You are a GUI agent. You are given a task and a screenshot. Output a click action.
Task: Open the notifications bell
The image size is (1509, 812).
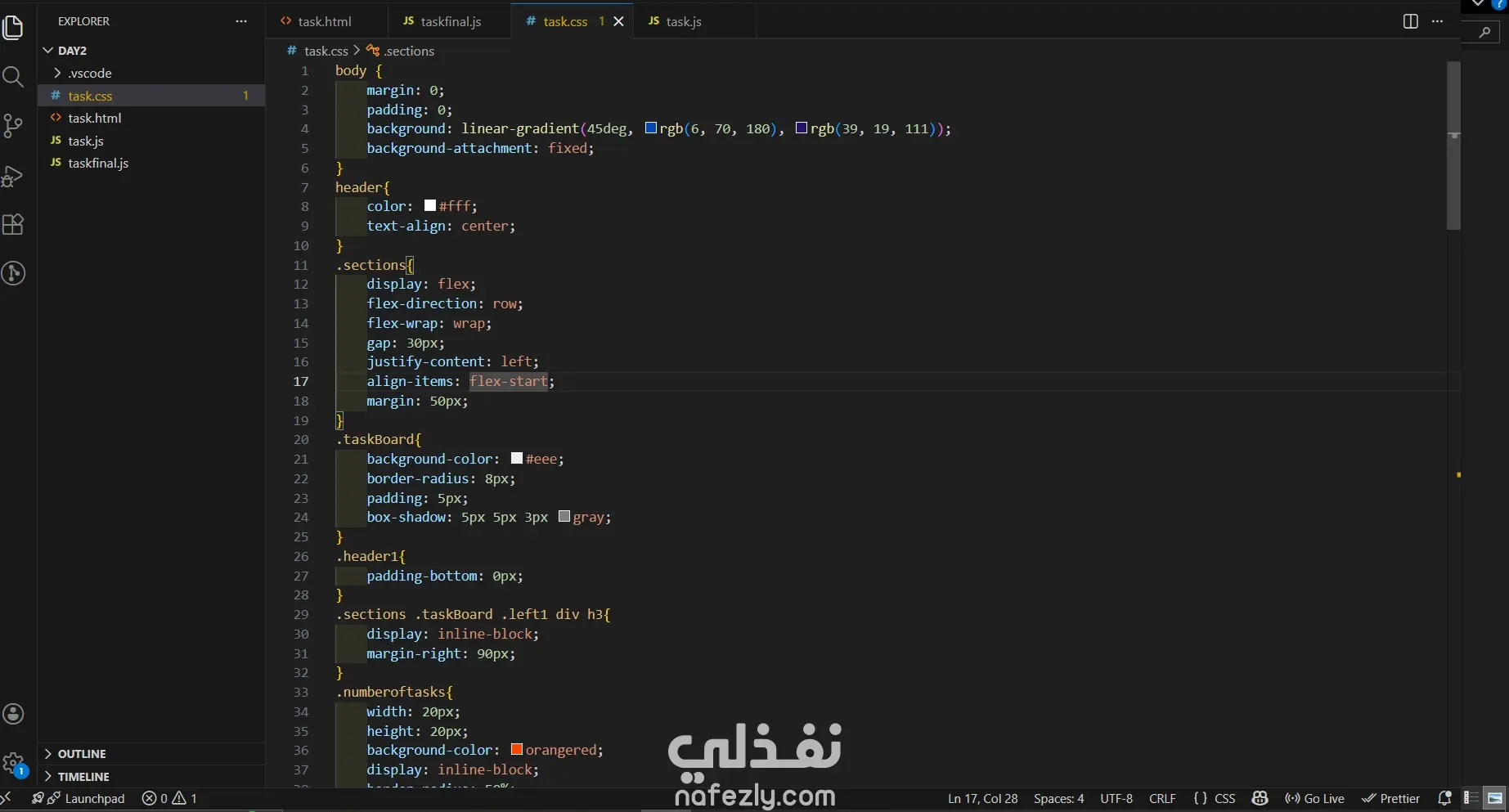point(1444,798)
